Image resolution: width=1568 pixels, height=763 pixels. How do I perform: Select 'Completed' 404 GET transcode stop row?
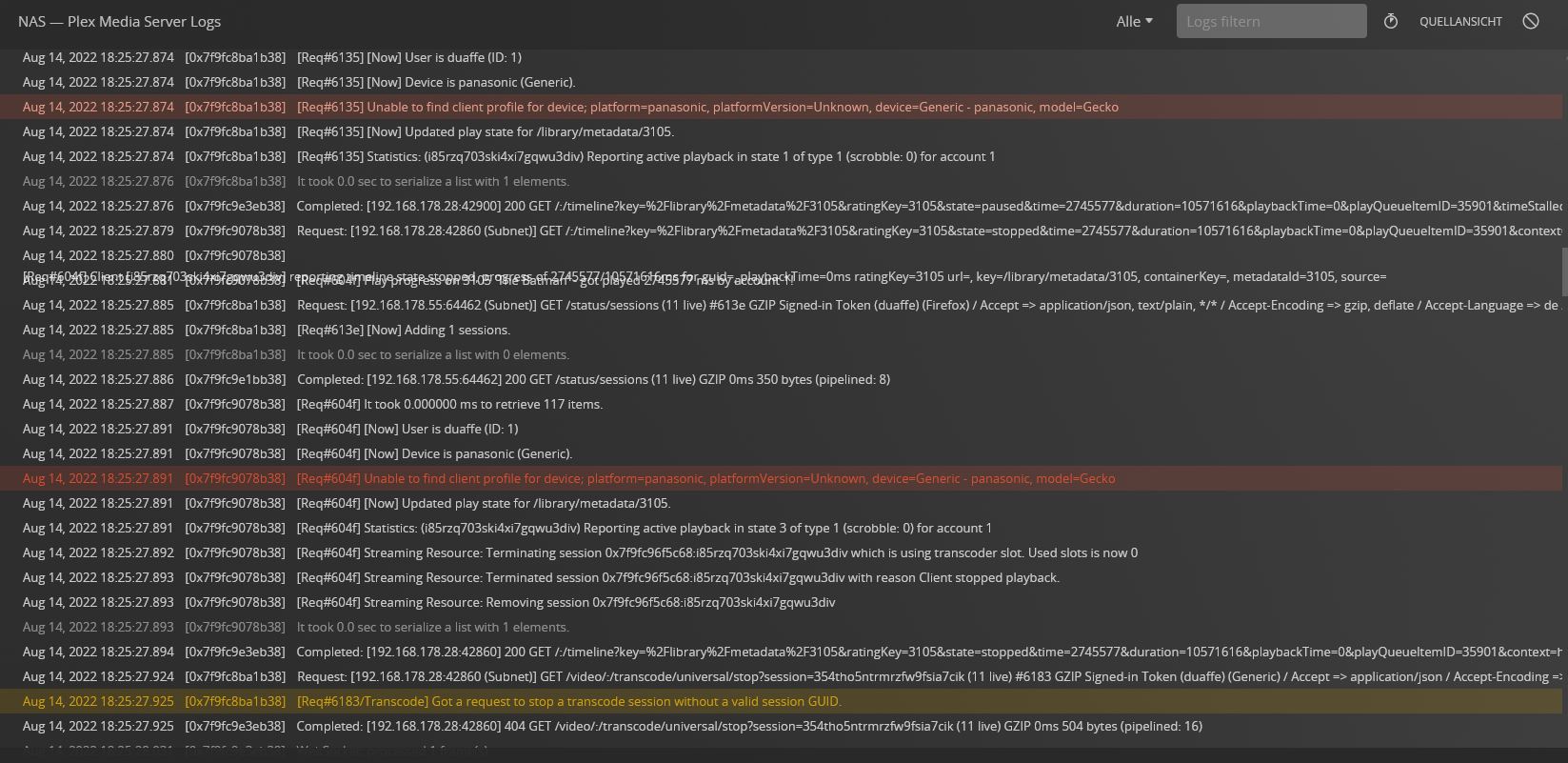click(x=781, y=726)
